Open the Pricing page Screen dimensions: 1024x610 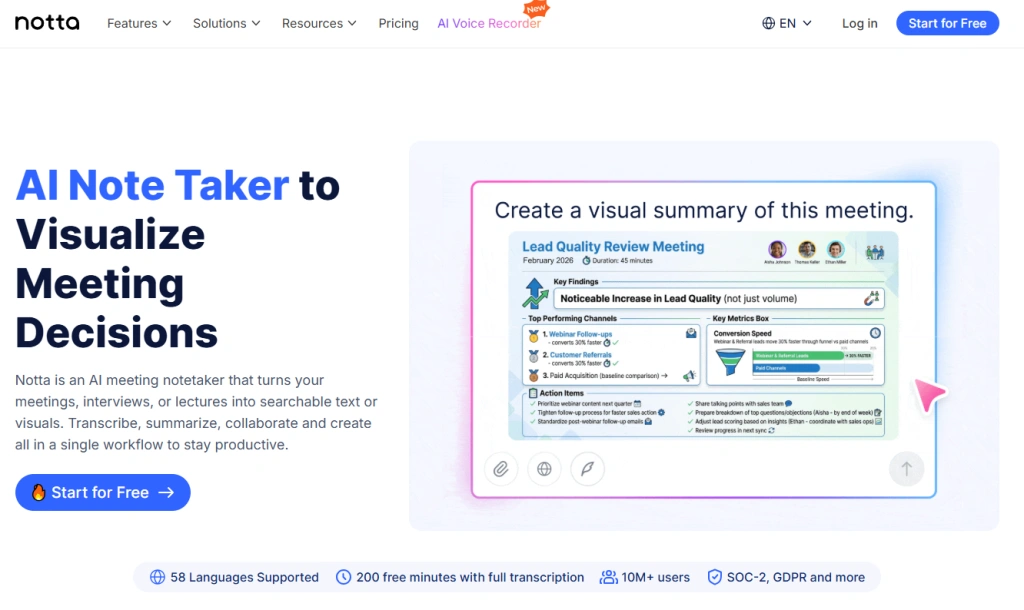[x=398, y=24]
